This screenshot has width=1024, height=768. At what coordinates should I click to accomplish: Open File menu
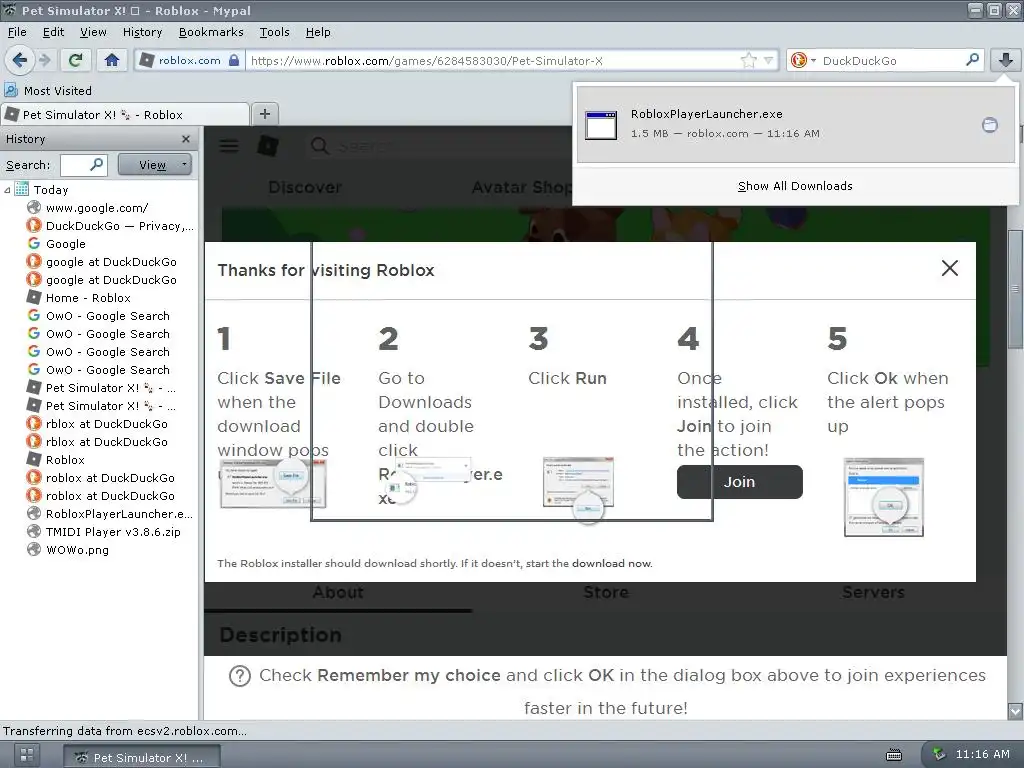pos(17,32)
